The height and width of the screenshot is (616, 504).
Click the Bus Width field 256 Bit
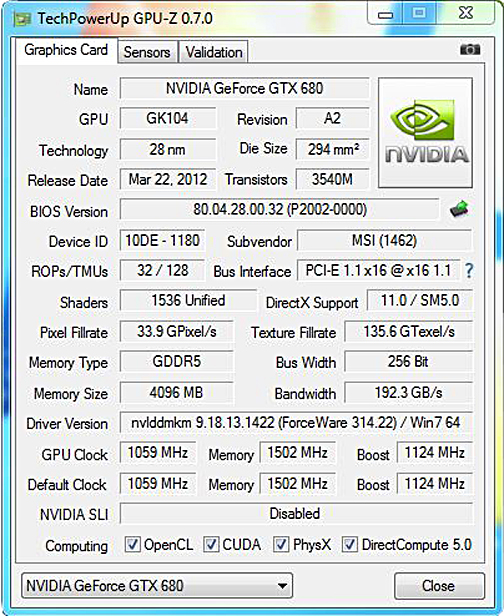click(x=409, y=361)
